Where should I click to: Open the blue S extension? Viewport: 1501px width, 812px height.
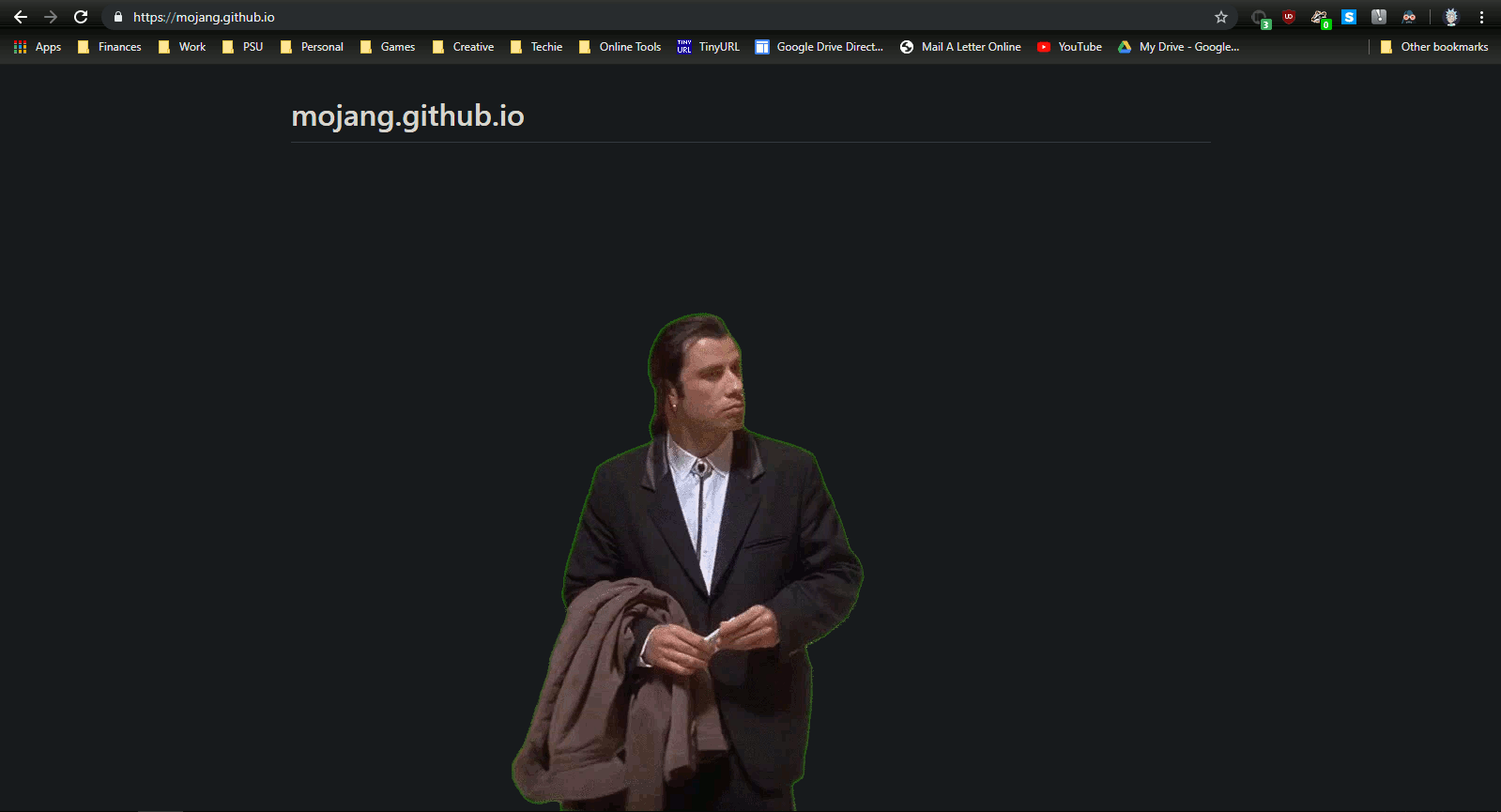[1349, 17]
